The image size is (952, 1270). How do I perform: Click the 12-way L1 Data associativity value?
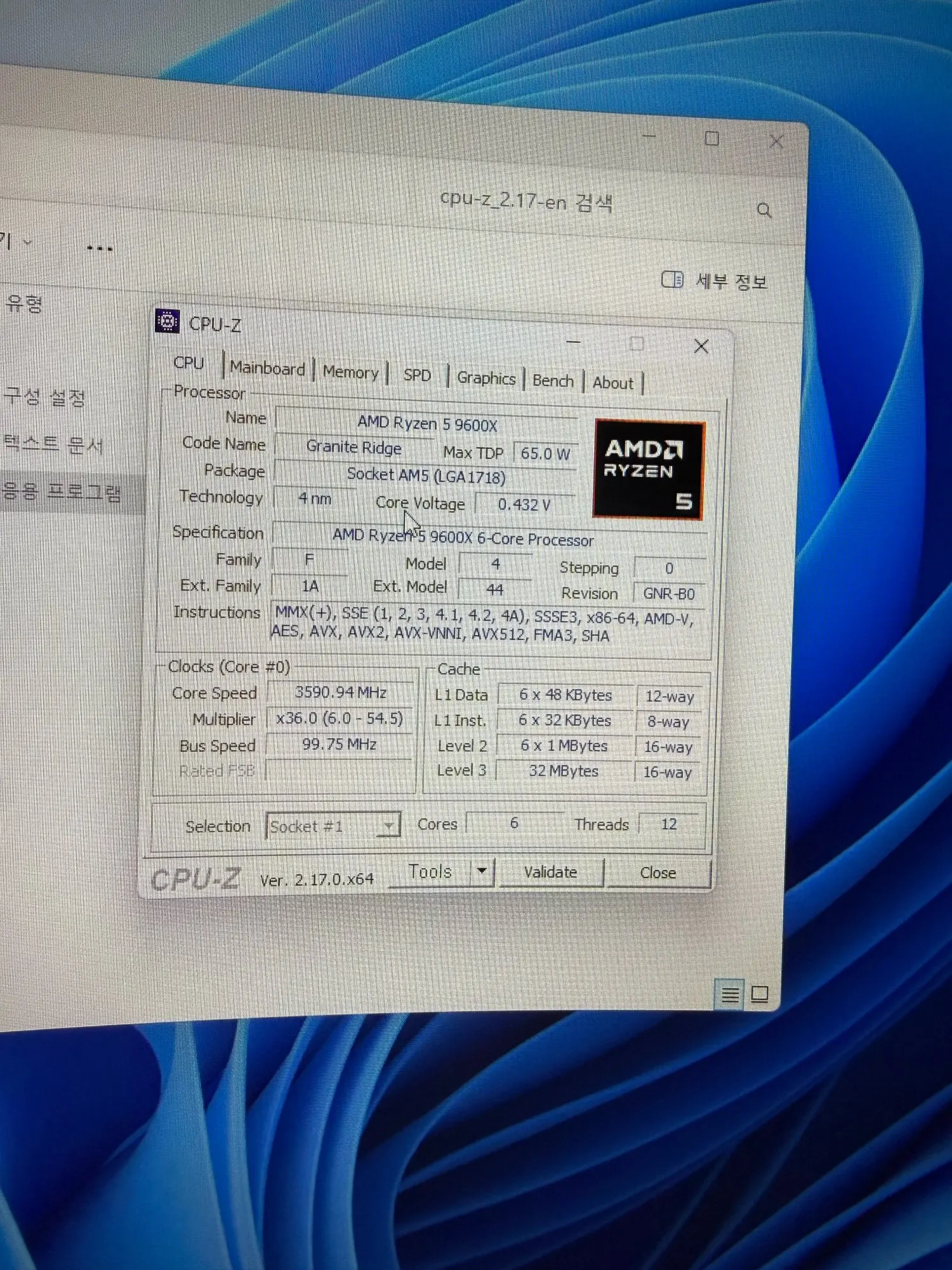click(670, 697)
